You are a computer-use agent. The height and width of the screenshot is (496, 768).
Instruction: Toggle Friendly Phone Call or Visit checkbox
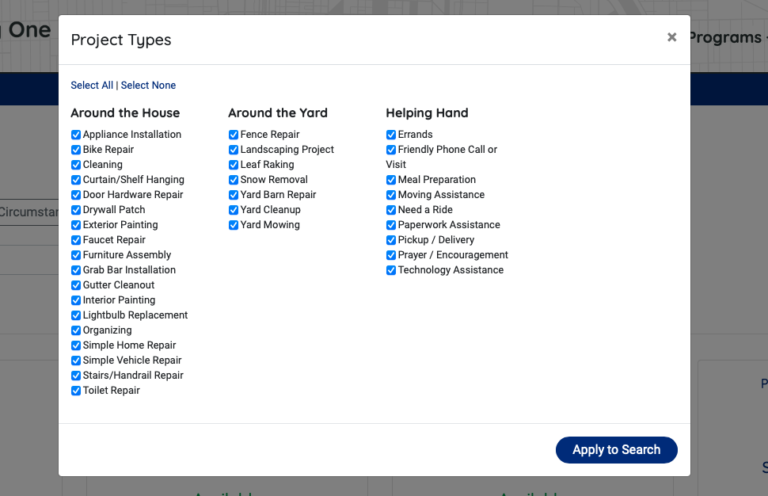pyautogui.click(x=391, y=150)
